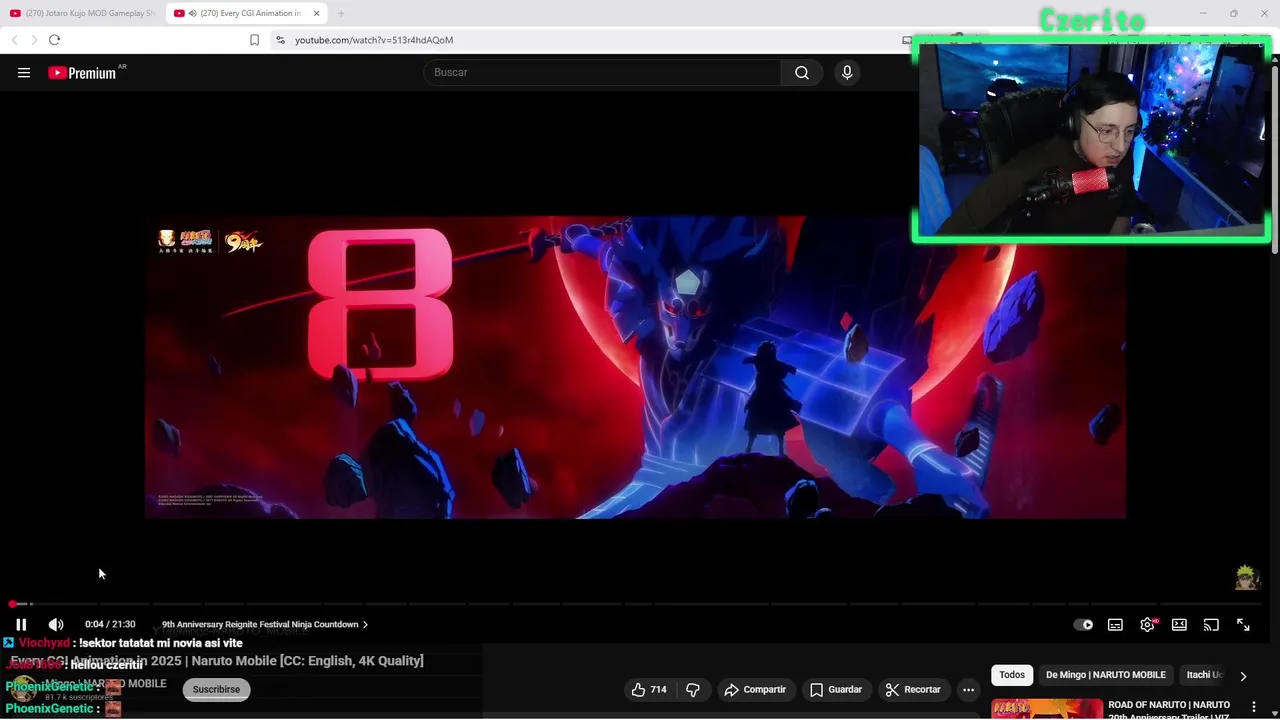Switch to theater mode

point(1179,624)
